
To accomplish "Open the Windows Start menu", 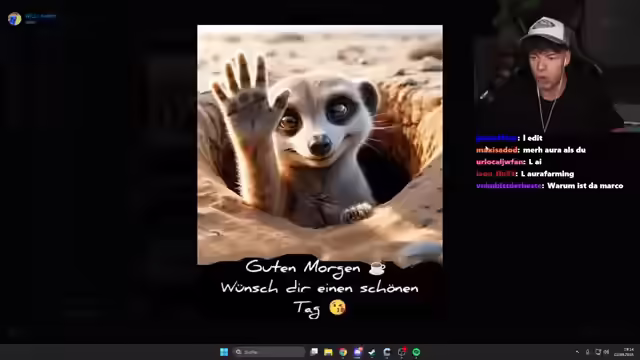I will pyautogui.click(x=224, y=352).
